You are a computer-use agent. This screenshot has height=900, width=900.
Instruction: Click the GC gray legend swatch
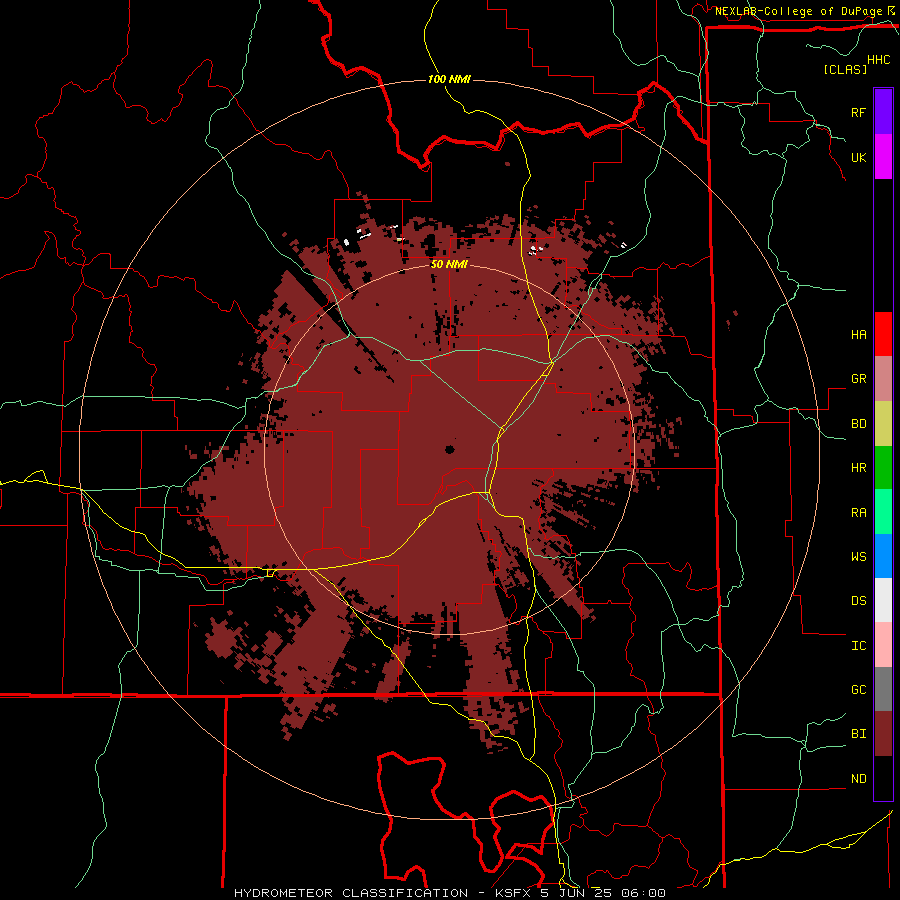pyautogui.click(x=883, y=689)
